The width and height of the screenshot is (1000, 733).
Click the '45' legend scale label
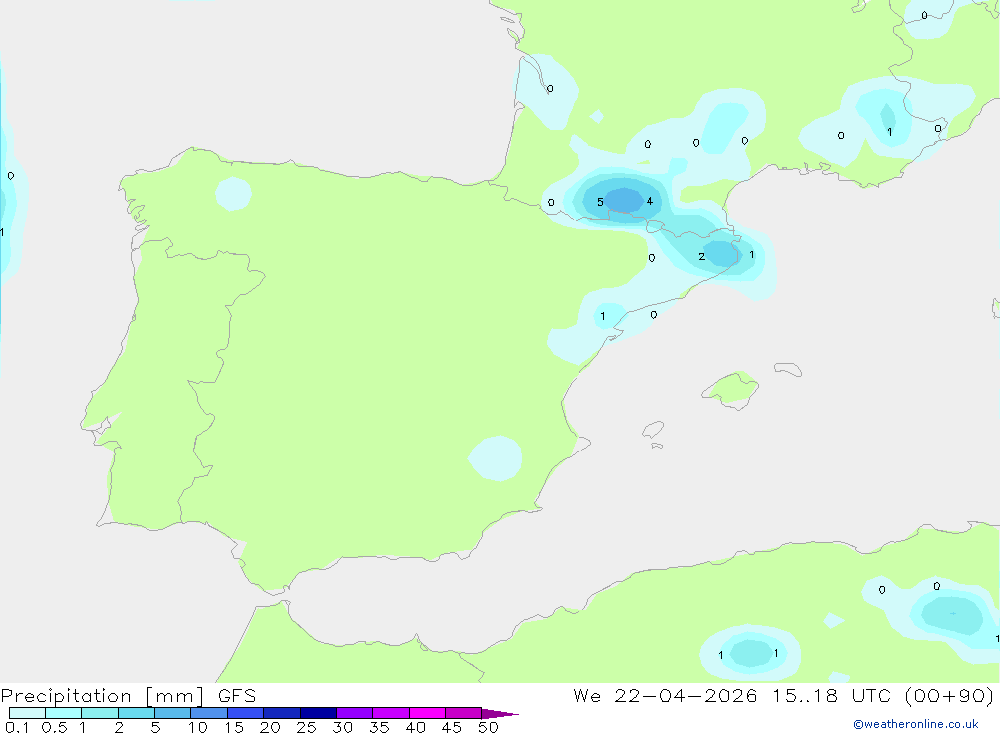(x=452, y=727)
